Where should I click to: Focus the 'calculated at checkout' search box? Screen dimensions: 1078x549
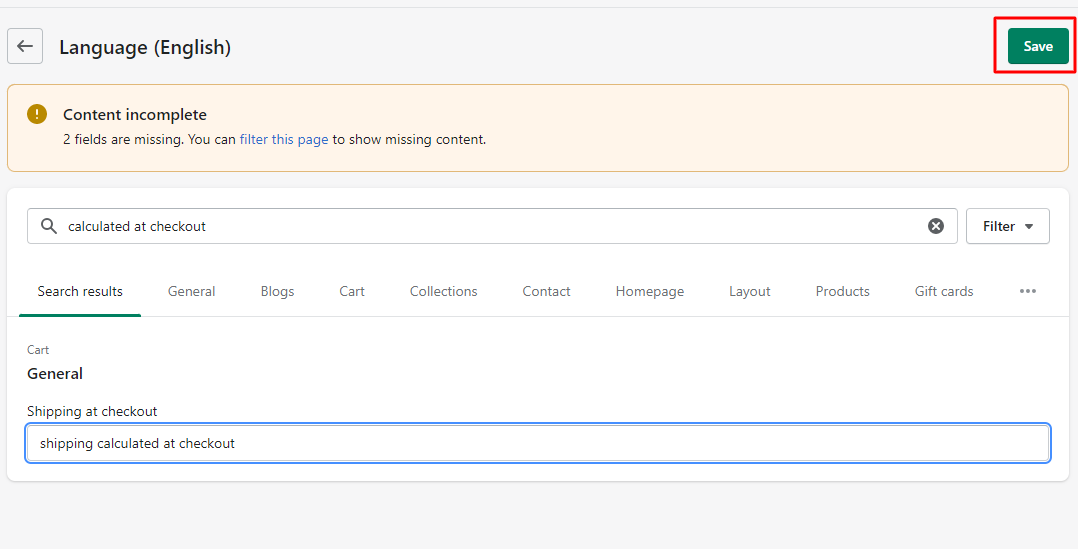point(492,226)
